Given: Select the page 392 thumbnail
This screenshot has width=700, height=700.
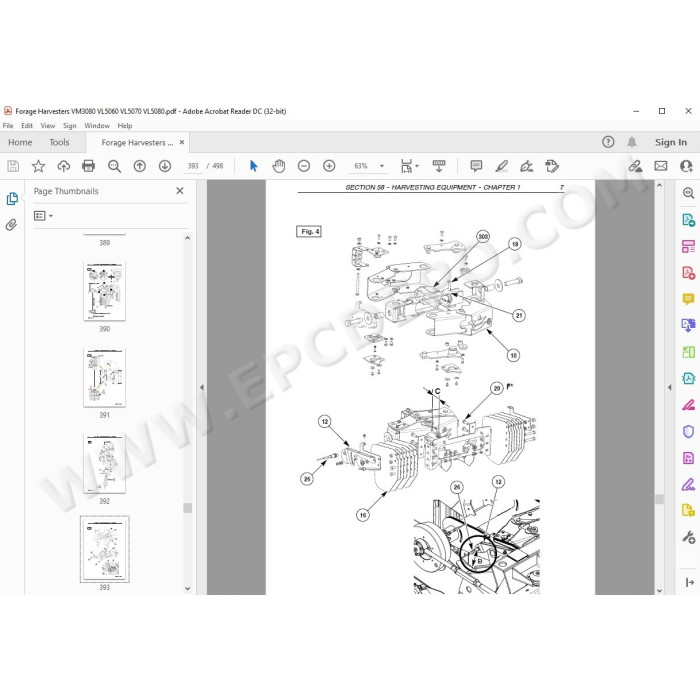Looking at the screenshot, I should tap(104, 463).
